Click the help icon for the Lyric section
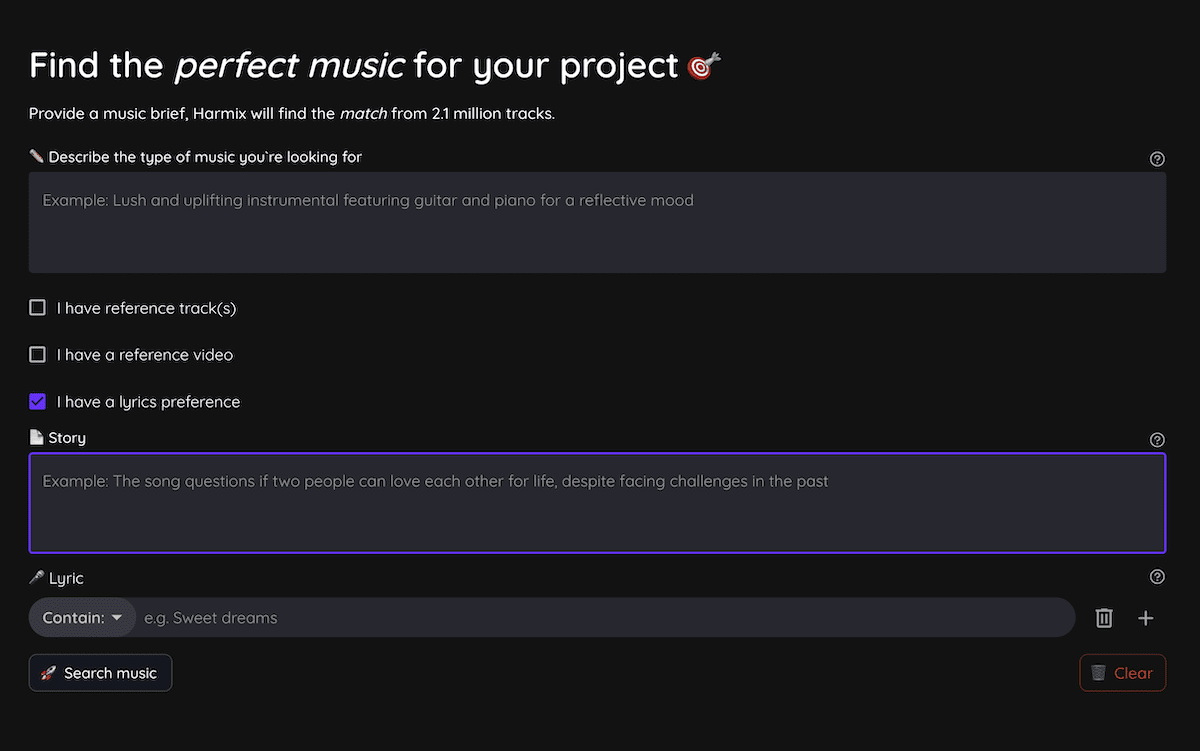This screenshot has width=1200, height=751. 1157,576
